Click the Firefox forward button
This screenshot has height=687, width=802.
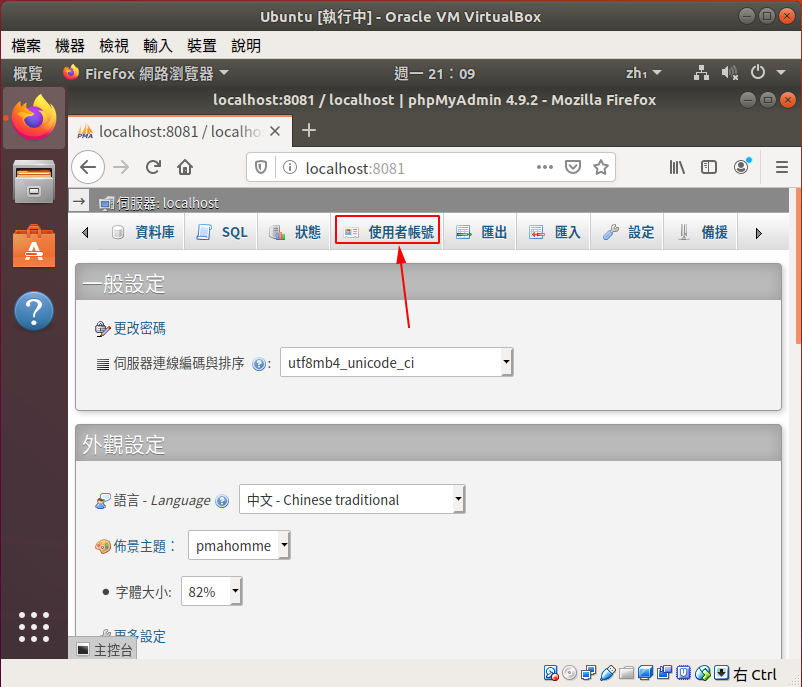coord(121,167)
